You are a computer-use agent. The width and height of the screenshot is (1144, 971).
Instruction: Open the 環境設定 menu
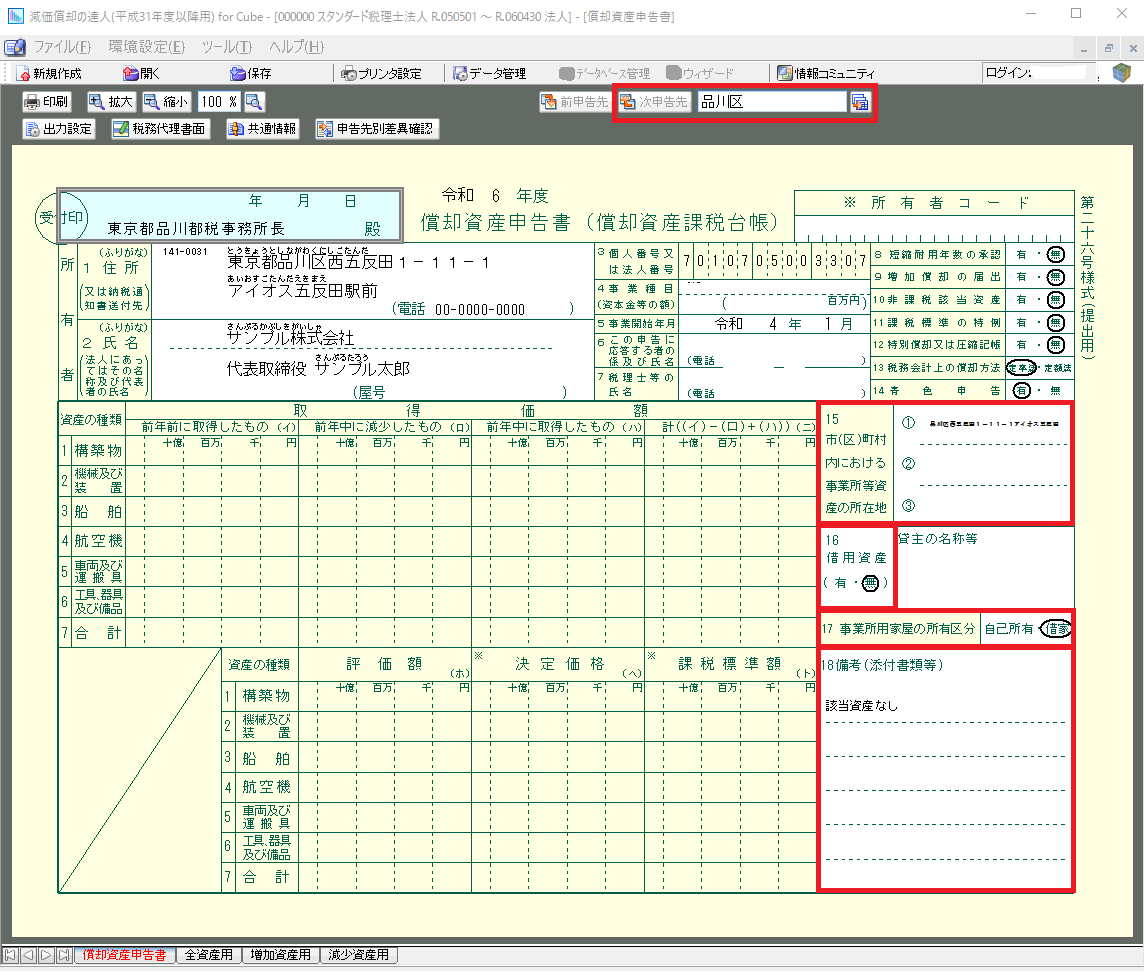(146, 47)
